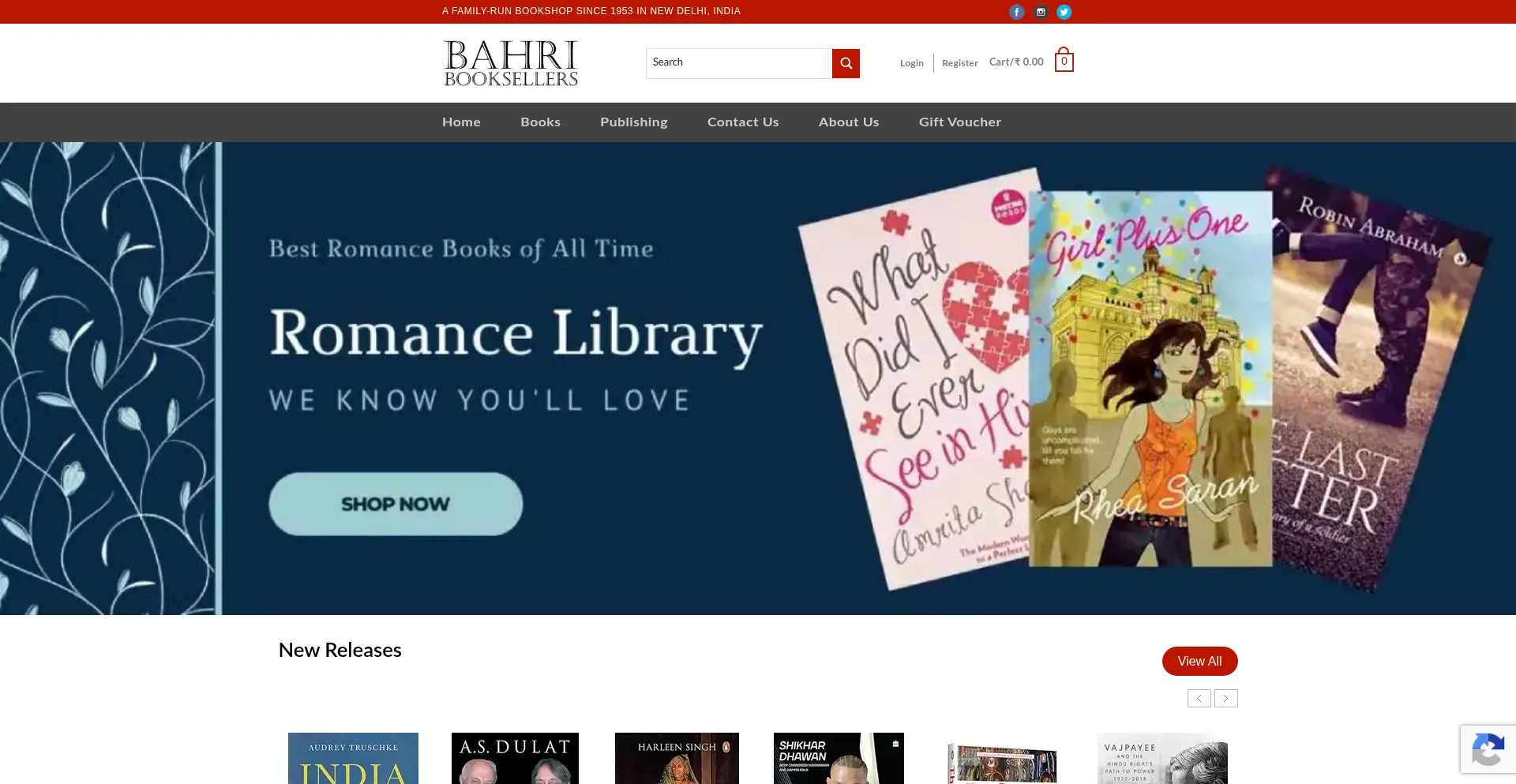This screenshot has width=1516, height=784.
Task: Open the Books menu
Action: click(540, 122)
